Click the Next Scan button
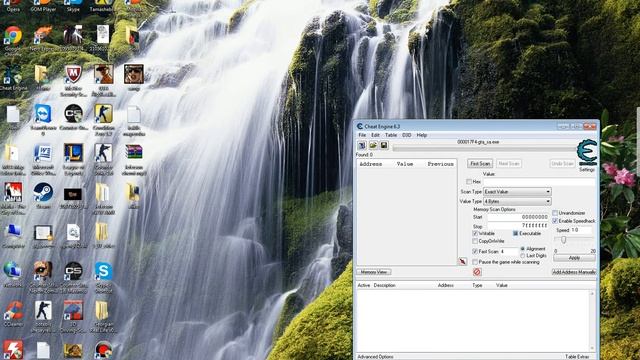Screen dimensions: 640x360 click(x=509, y=164)
